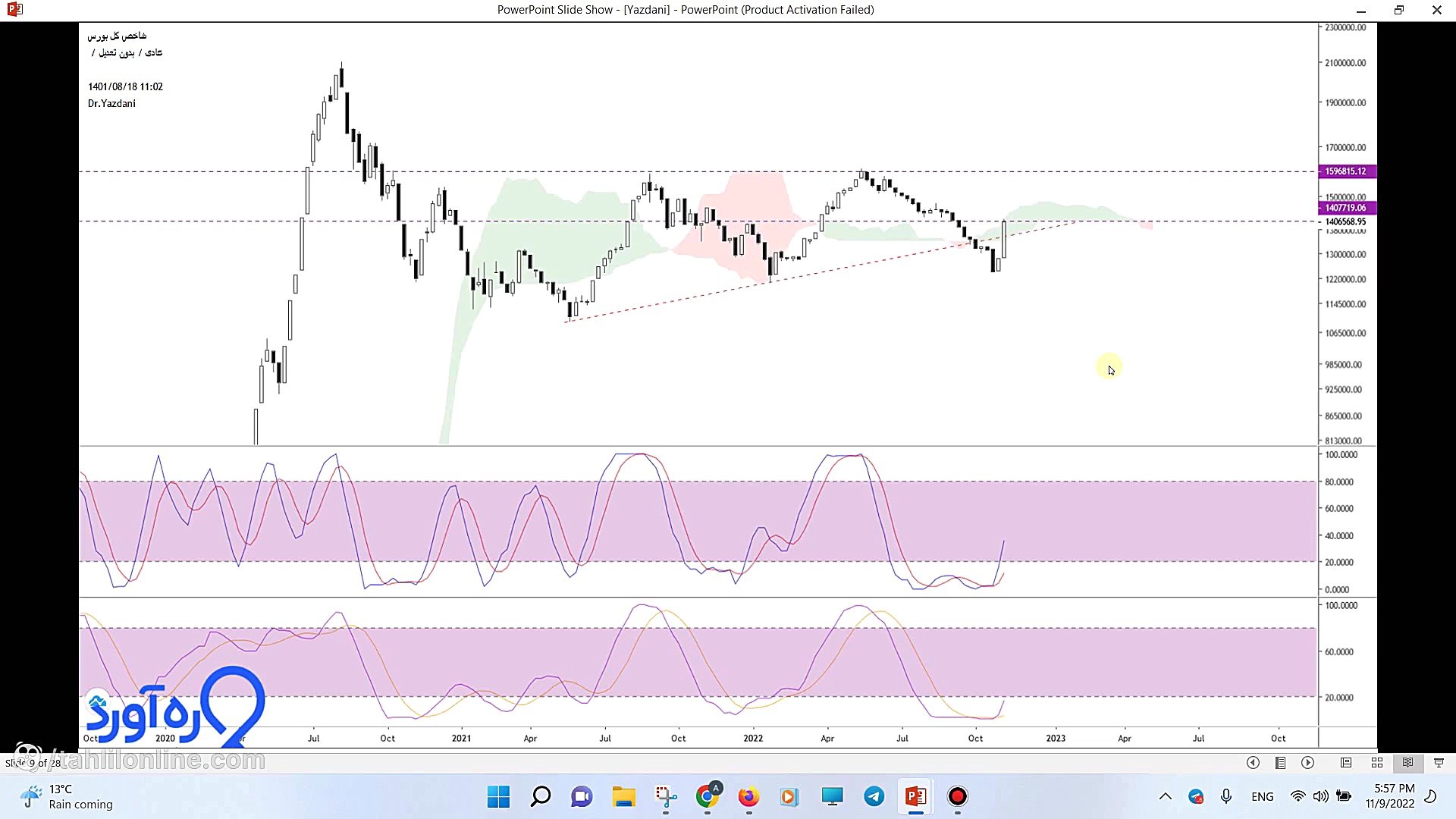The height and width of the screenshot is (819, 1456).
Task: Go to previous slide using arrow
Action: pos(1253,763)
